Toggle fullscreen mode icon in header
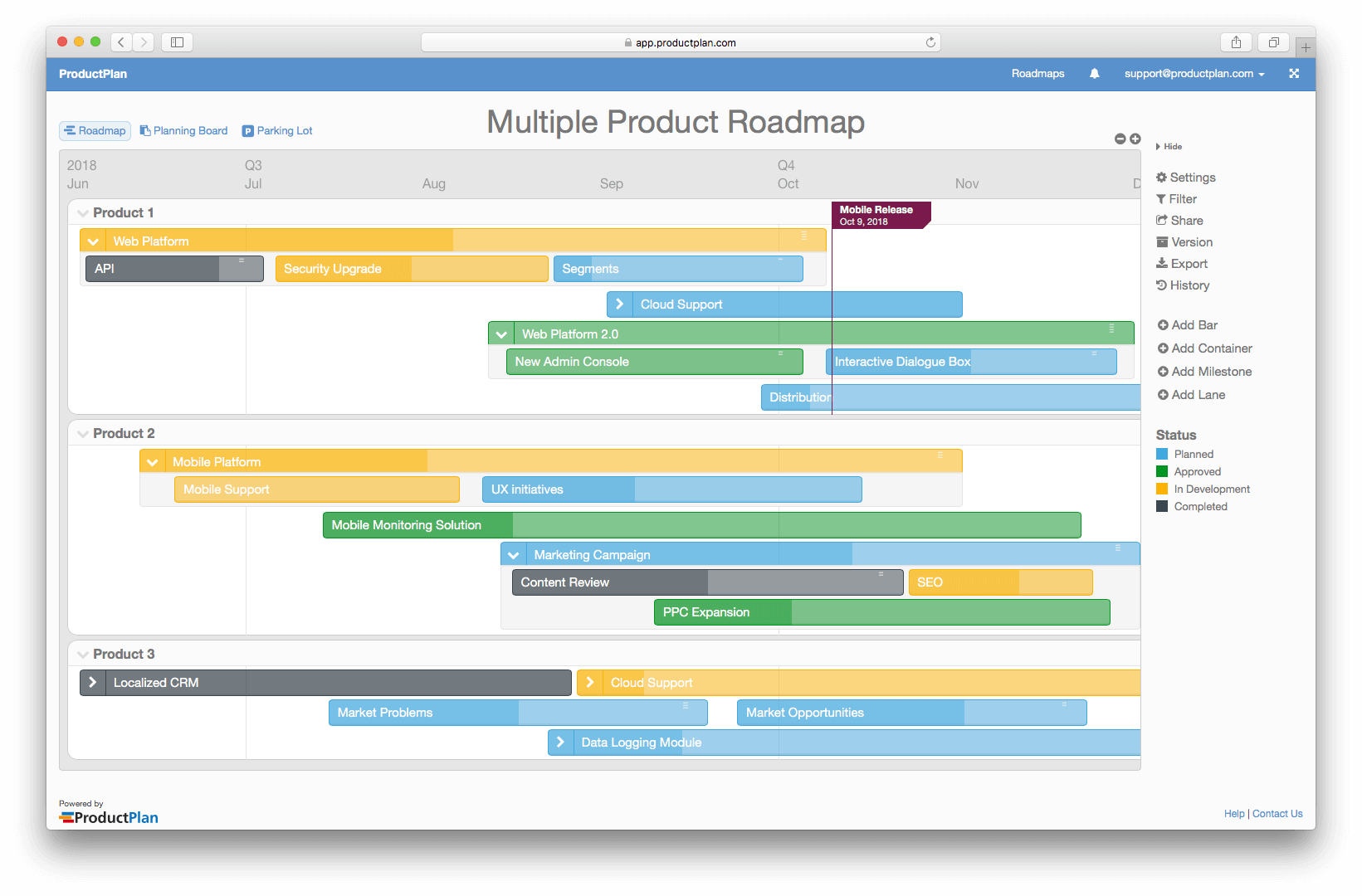Image resolution: width=1362 pixels, height=896 pixels. 1293,73
